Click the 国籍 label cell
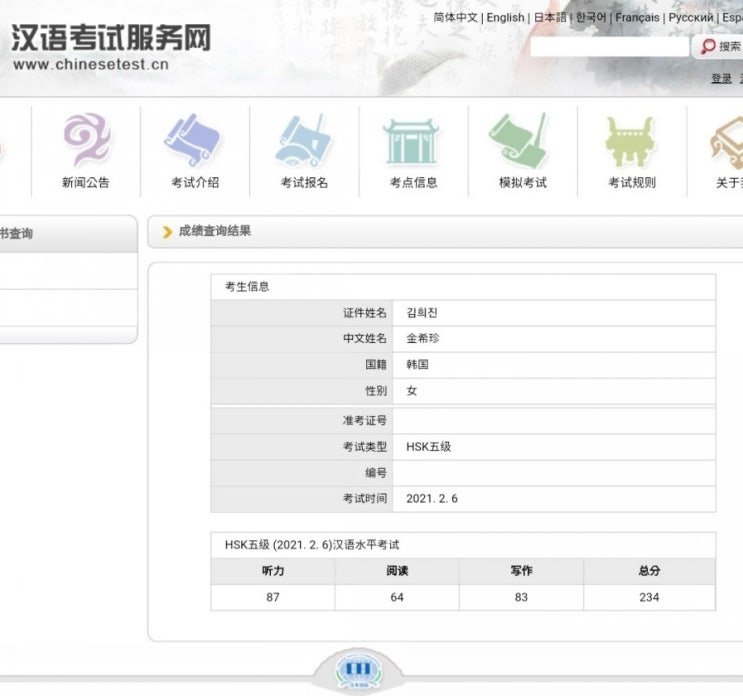743x696 pixels. (302, 365)
